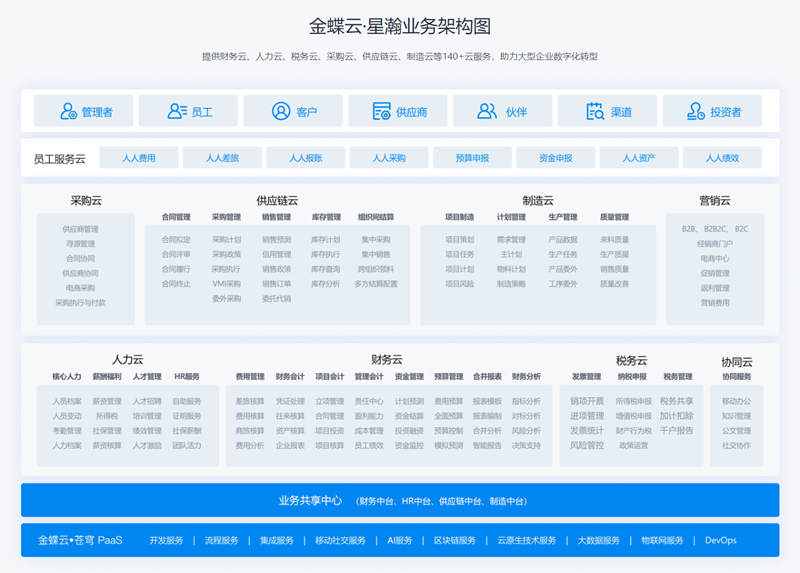This screenshot has width=800, height=573.
Task: Click 移动办公 under 协同服务
Action: coord(736,401)
